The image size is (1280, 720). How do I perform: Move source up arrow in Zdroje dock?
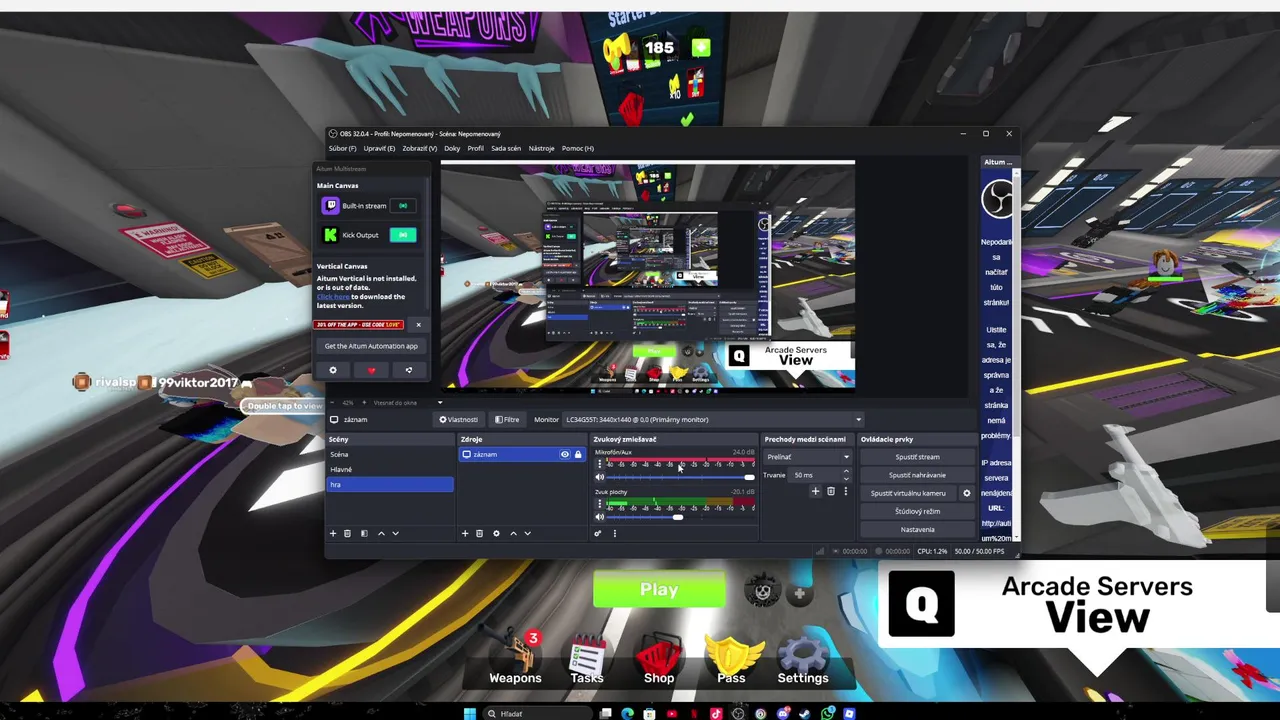(x=513, y=533)
